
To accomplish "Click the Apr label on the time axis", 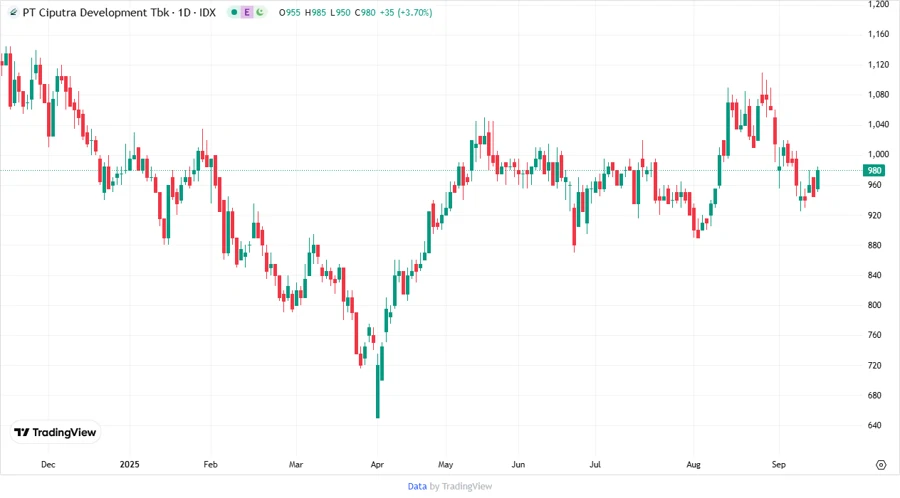I will 377,464.
